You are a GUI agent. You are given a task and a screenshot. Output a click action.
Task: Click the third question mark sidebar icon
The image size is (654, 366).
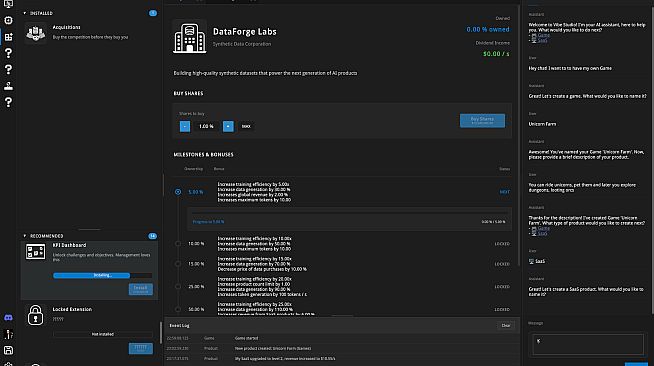pyautogui.click(x=8, y=102)
